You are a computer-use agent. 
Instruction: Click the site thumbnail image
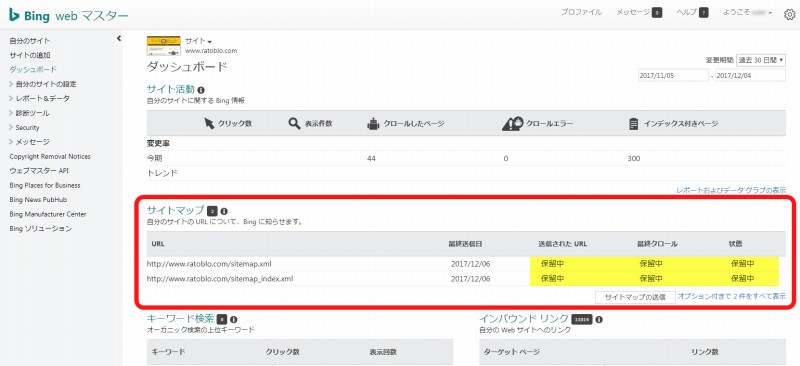163,45
